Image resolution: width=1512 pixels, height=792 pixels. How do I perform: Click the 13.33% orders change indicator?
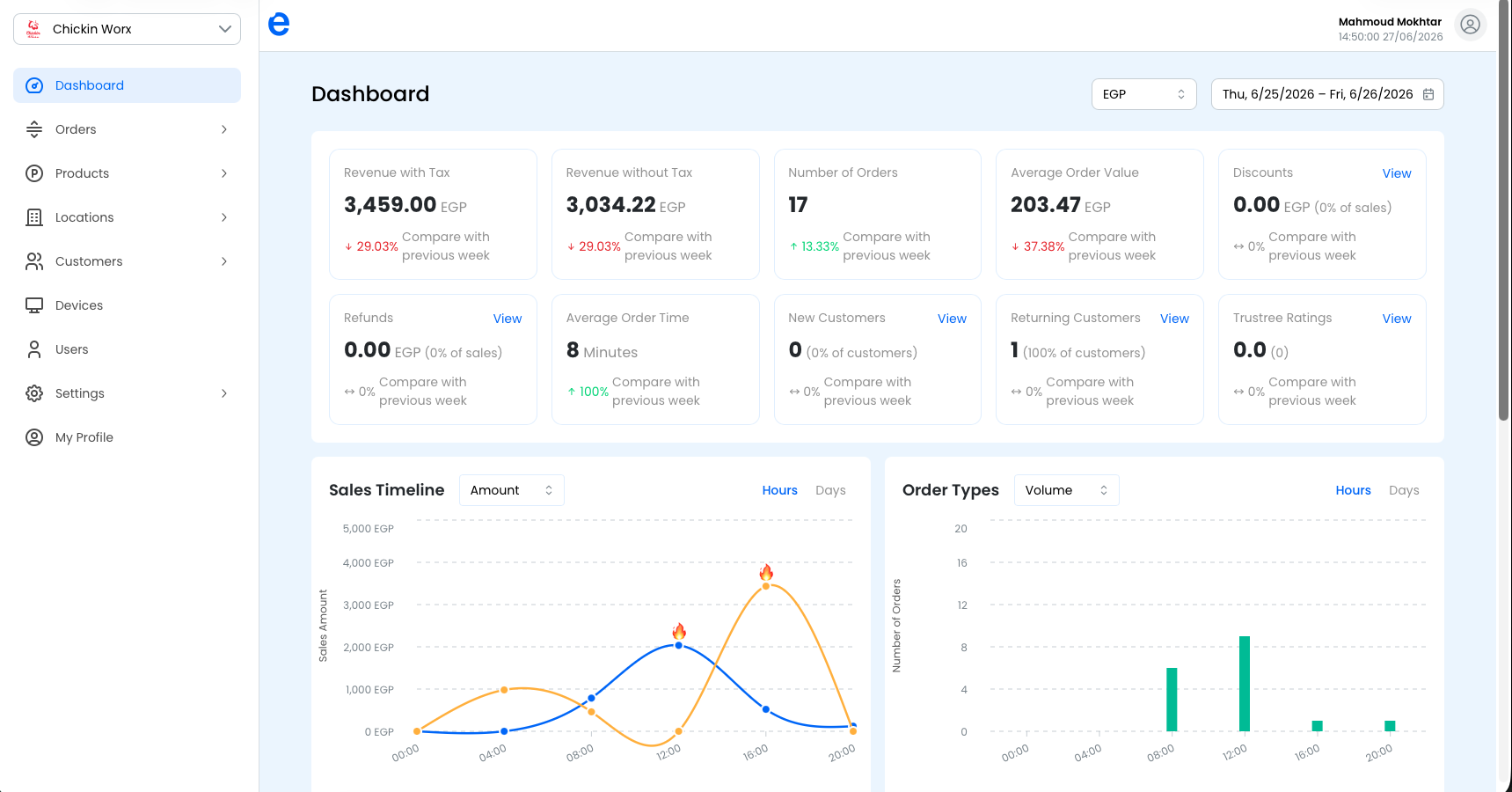814,246
